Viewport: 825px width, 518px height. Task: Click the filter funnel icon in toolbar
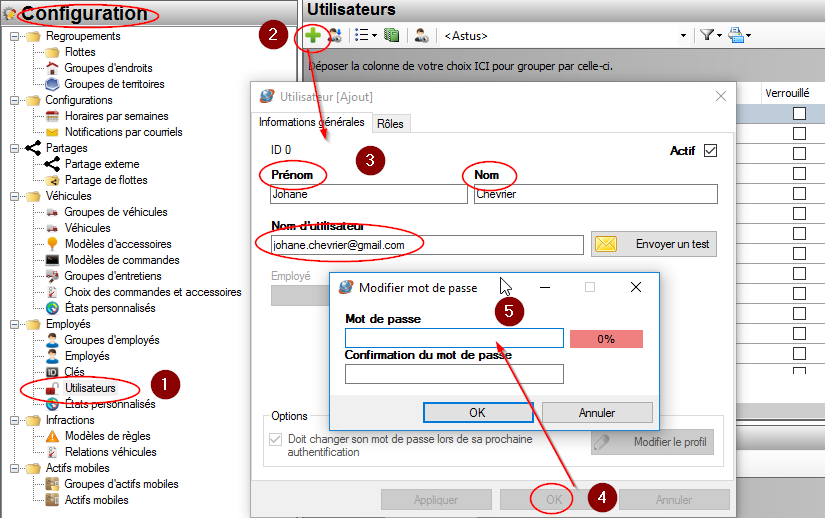click(706, 35)
